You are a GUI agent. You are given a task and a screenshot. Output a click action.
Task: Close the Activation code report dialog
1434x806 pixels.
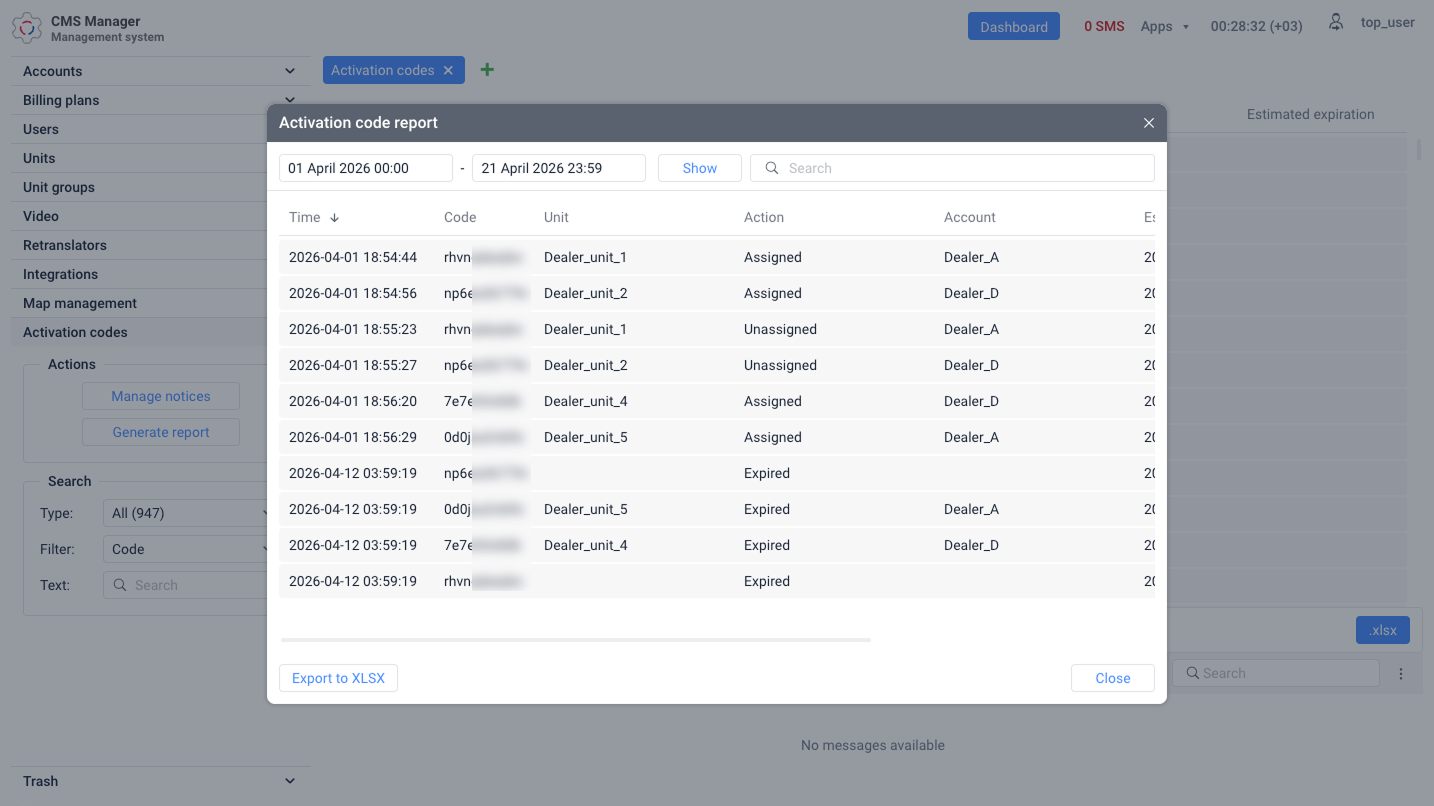pyautogui.click(x=1149, y=123)
